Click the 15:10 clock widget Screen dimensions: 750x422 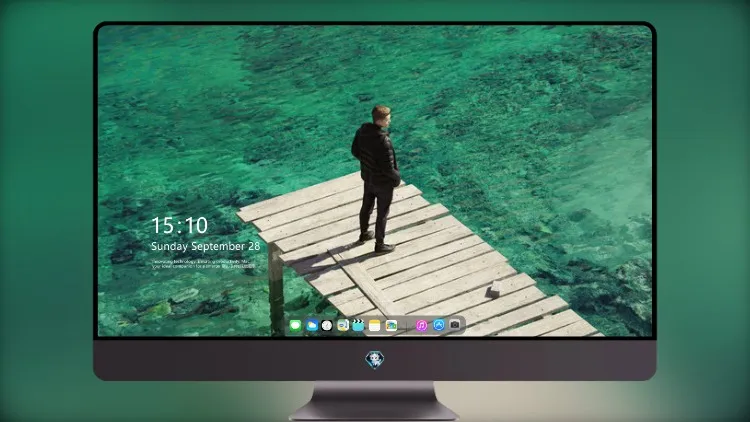point(179,225)
